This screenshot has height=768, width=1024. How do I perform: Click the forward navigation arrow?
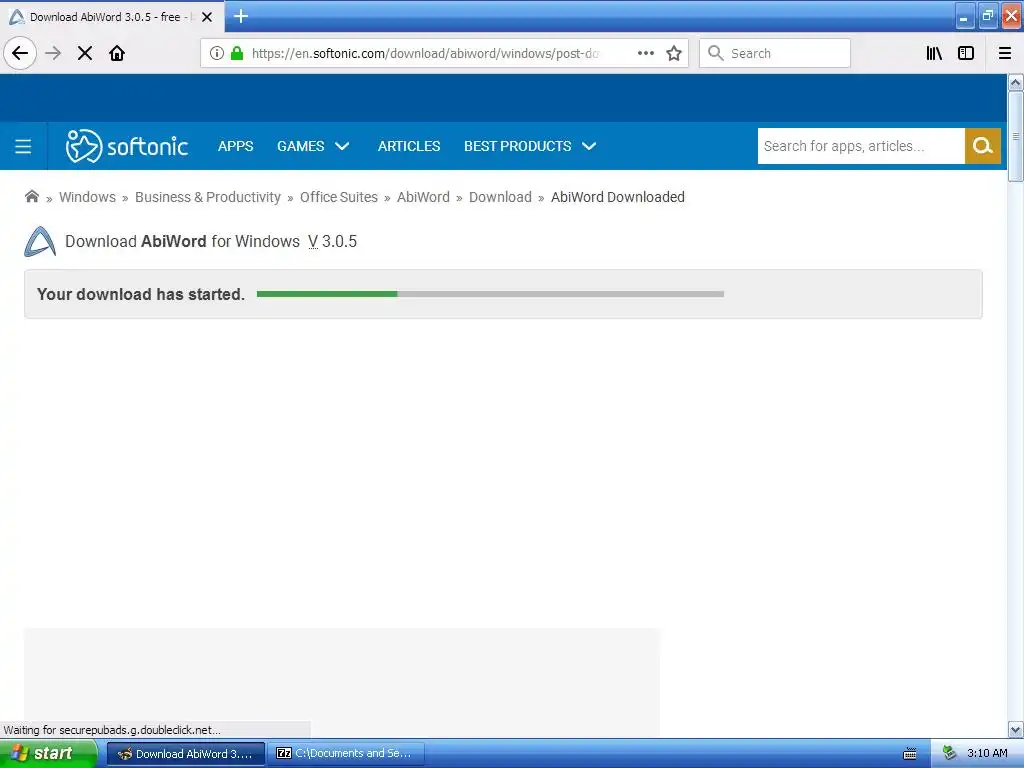(53, 53)
